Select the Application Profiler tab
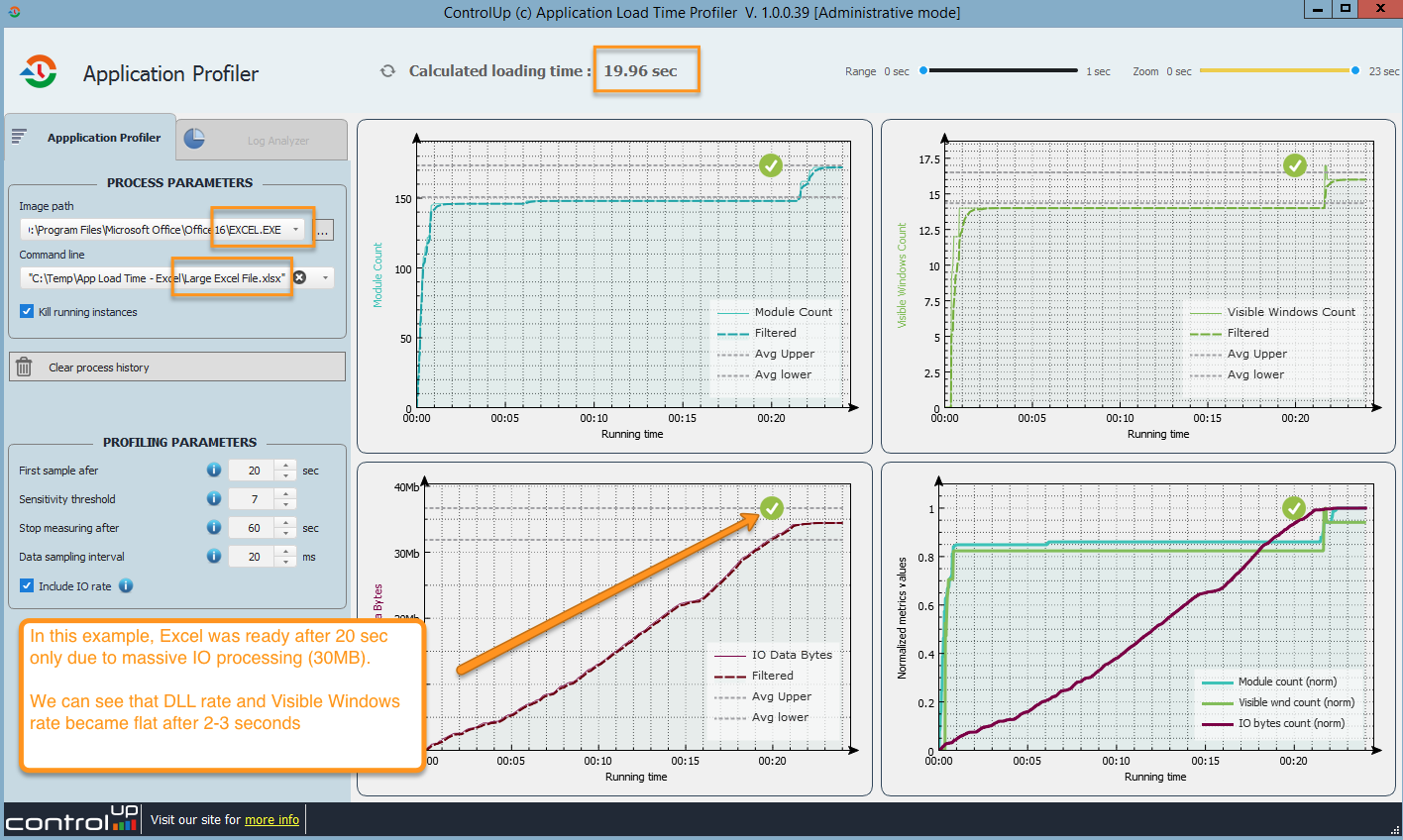Screen dimensions: 1403x840 coord(91,138)
